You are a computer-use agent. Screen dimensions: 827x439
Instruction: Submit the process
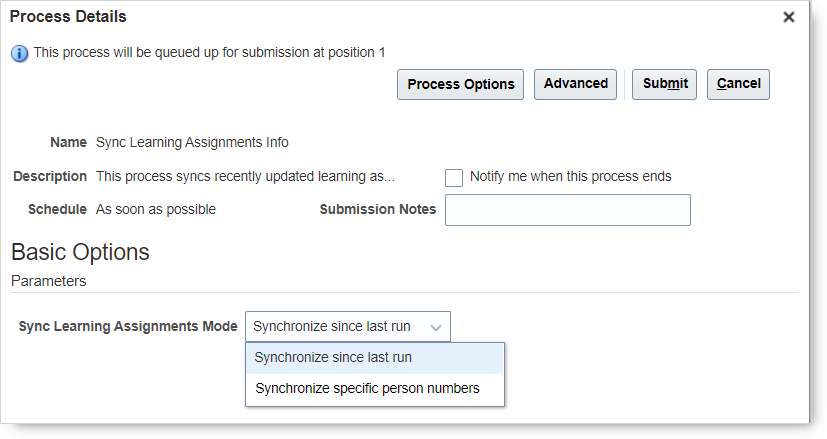(x=664, y=84)
